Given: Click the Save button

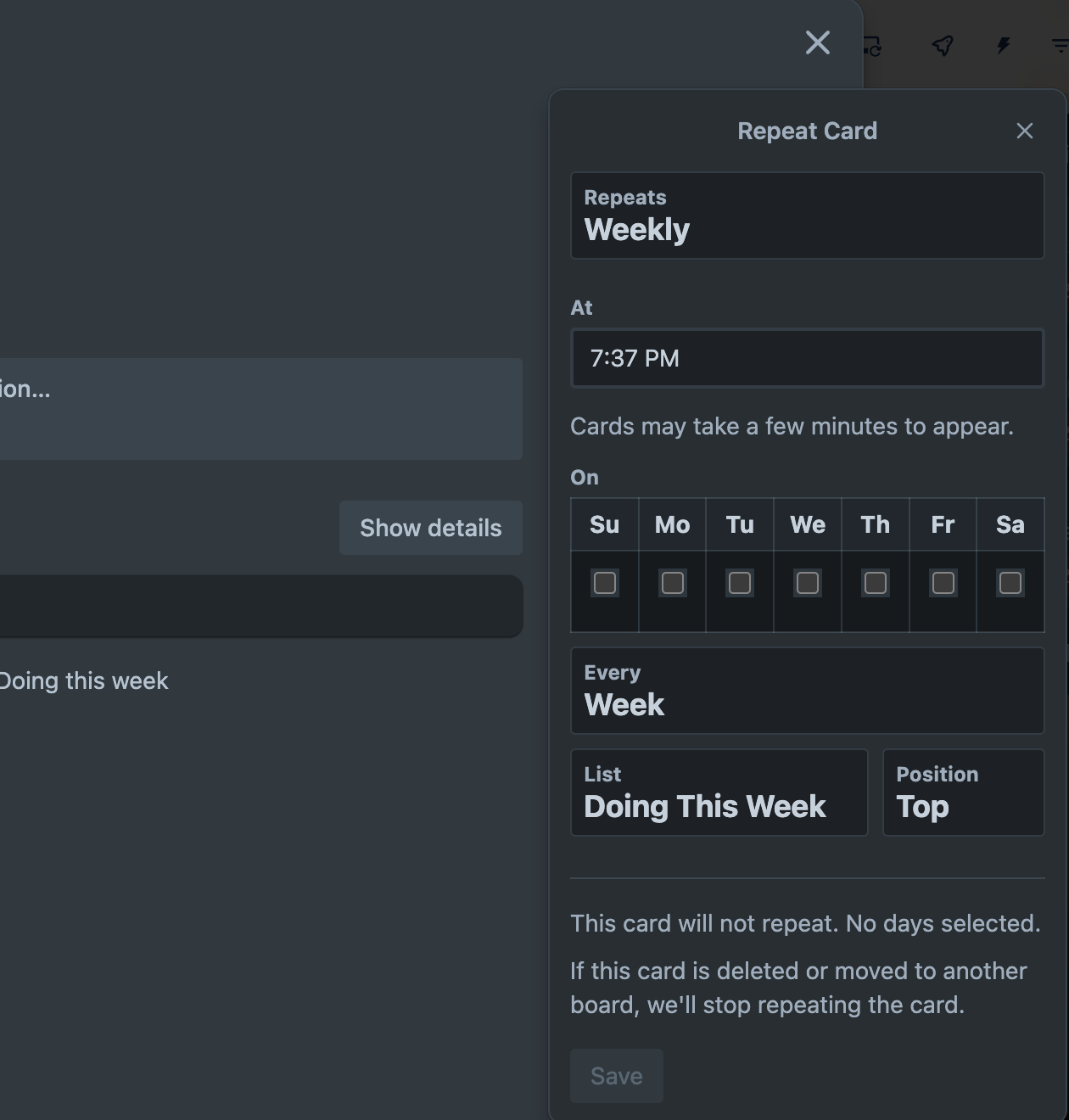Looking at the screenshot, I should (x=617, y=1076).
